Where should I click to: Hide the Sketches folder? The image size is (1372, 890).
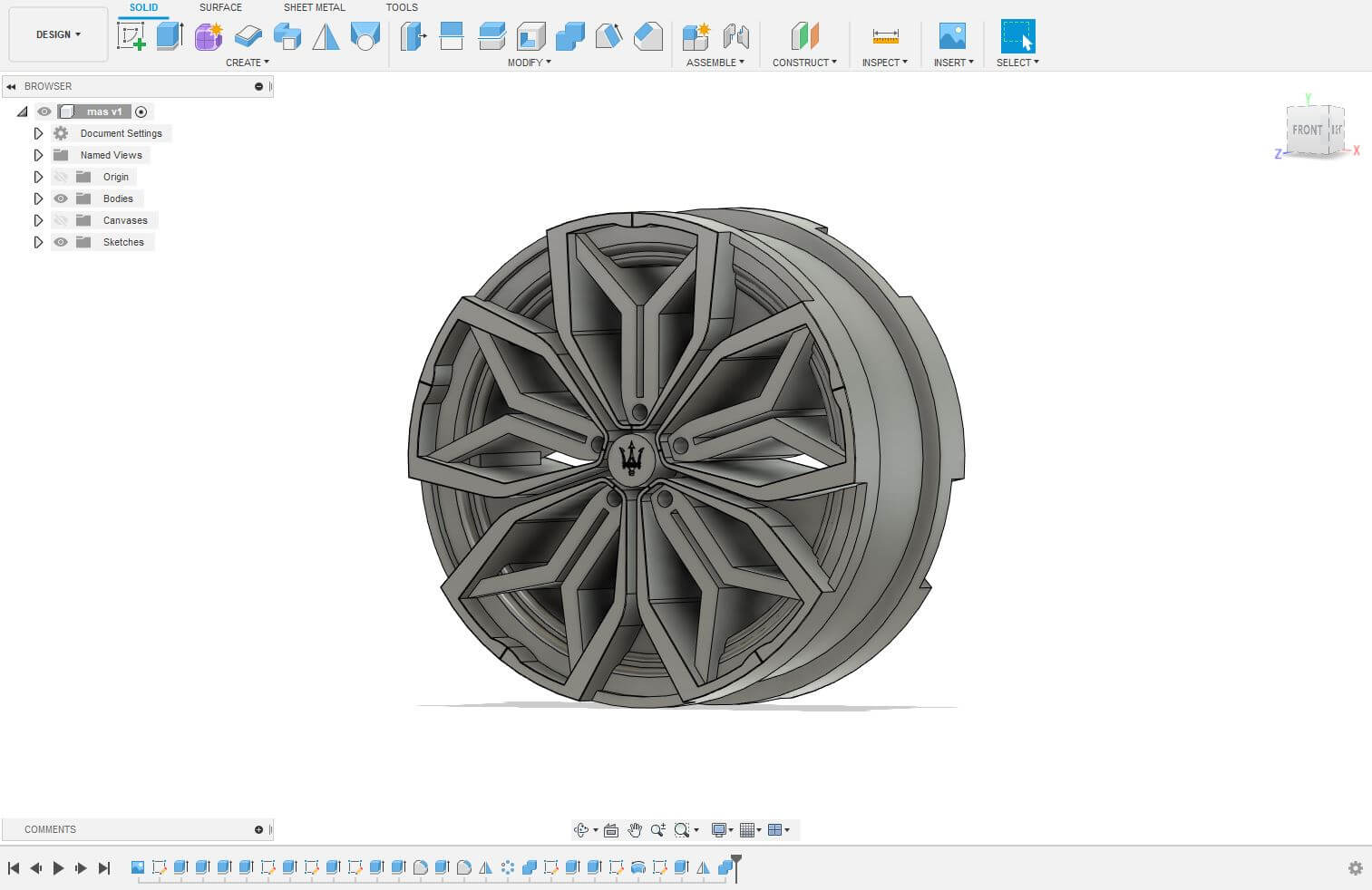coord(61,242)
